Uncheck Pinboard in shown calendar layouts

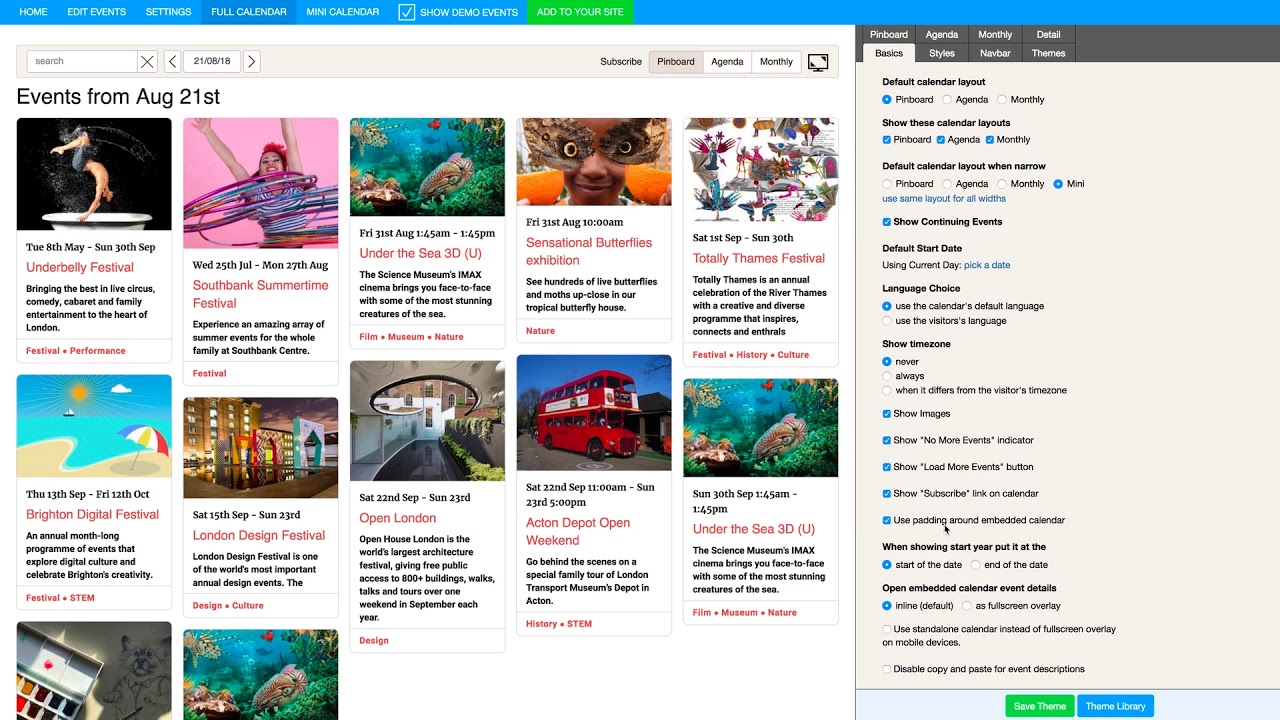click(887, 140)
